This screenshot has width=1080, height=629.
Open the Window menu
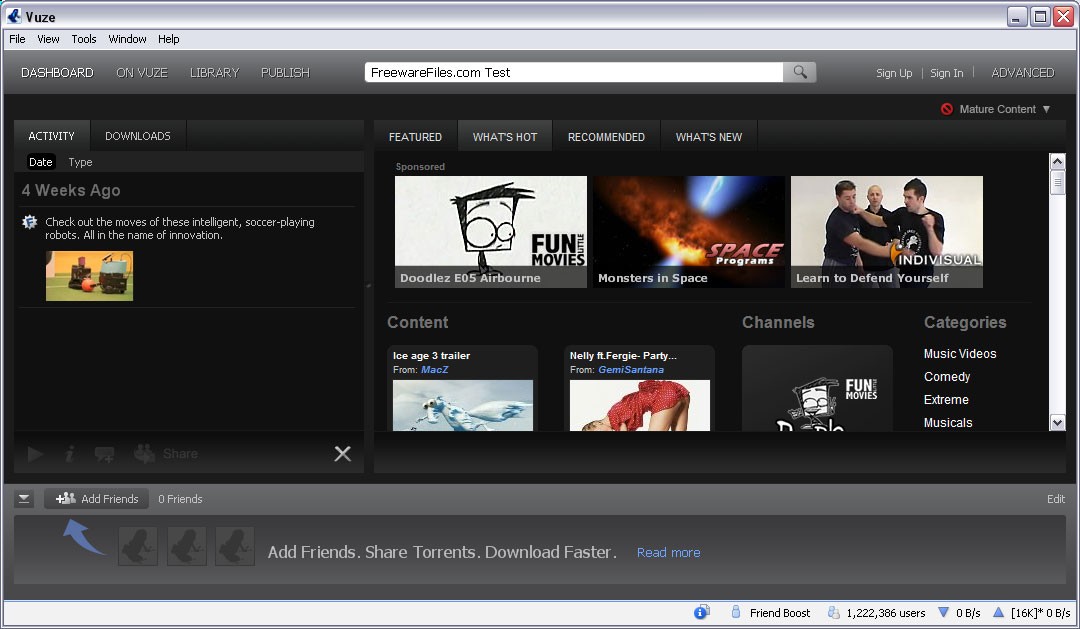[127, 39]
